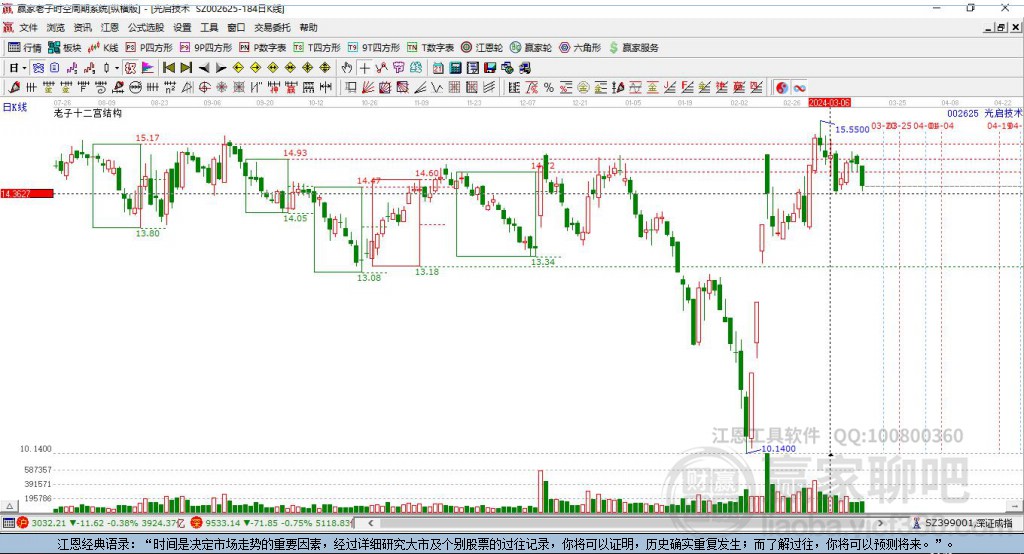
Task: Click the blue infinity loop icon
Action: (799, 88)
